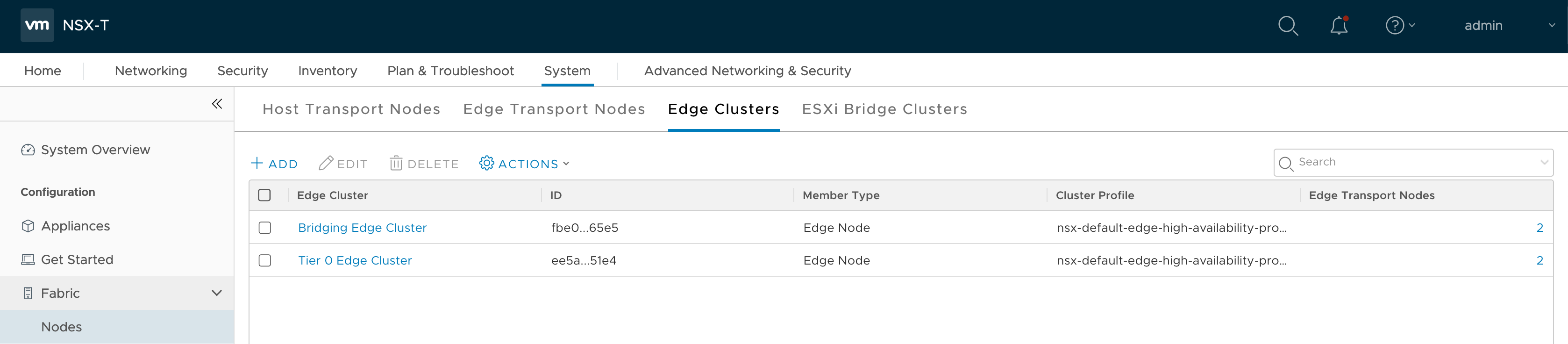Click the Delete trash button

tap(424, 164)
